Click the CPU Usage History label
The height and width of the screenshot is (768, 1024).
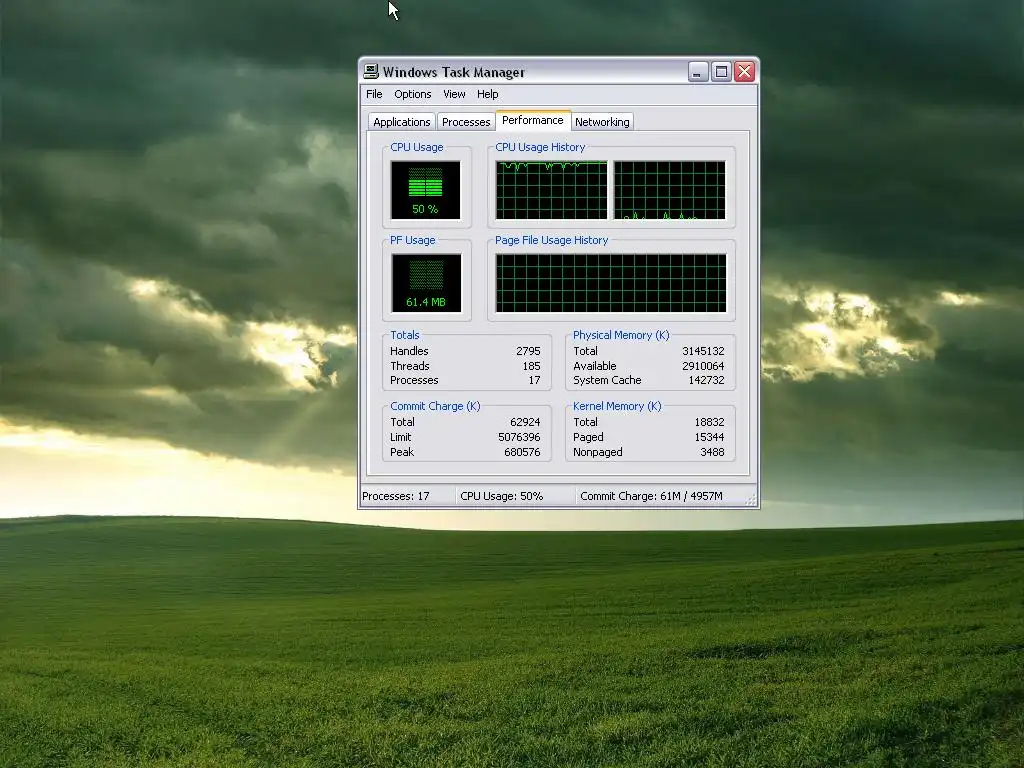point(540,148)
